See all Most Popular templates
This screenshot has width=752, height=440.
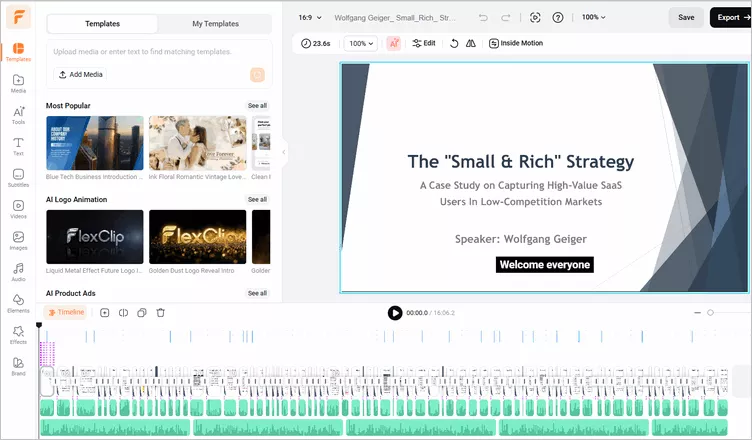(x=258, y=106)
